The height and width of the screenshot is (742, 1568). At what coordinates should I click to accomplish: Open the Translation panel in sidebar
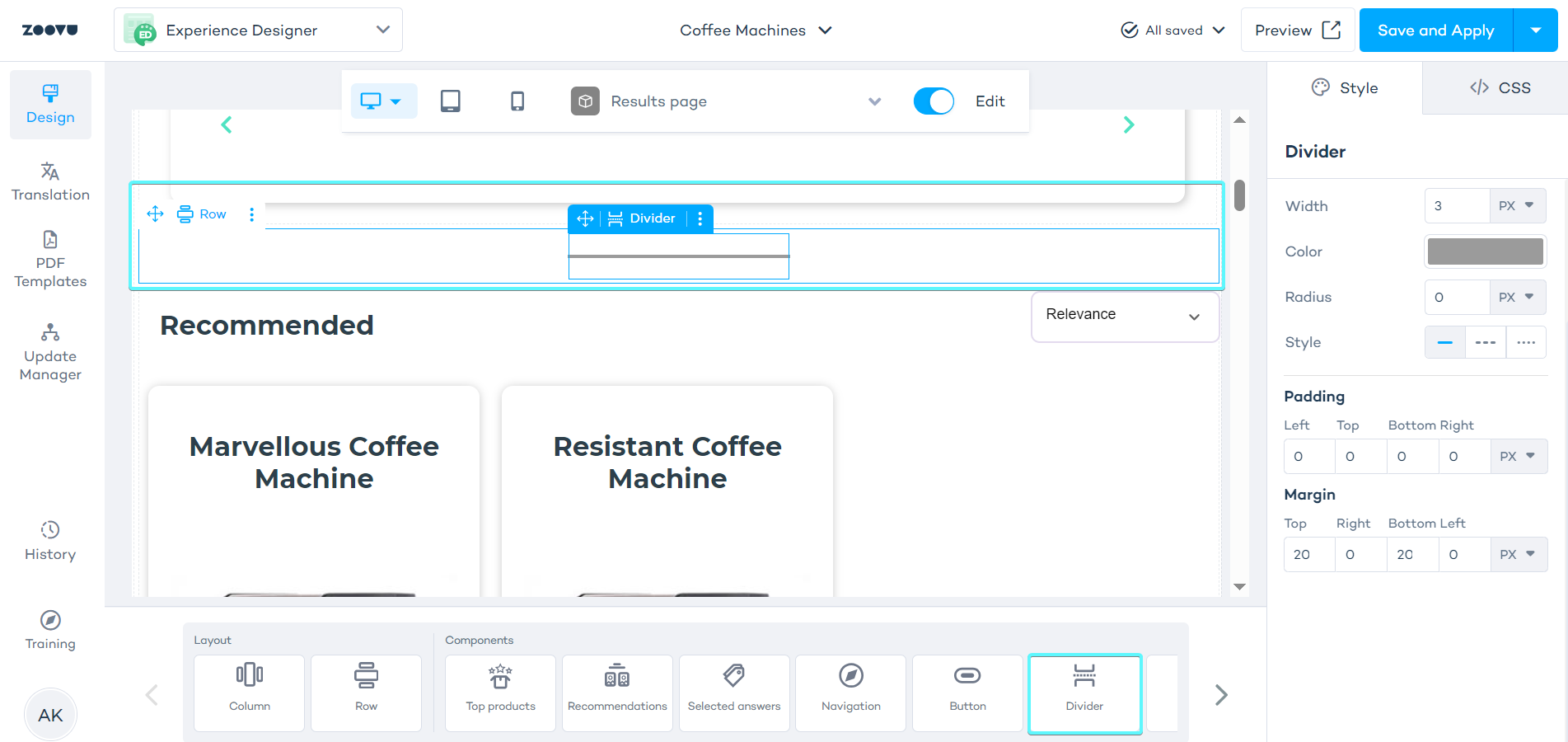[50, 181]
